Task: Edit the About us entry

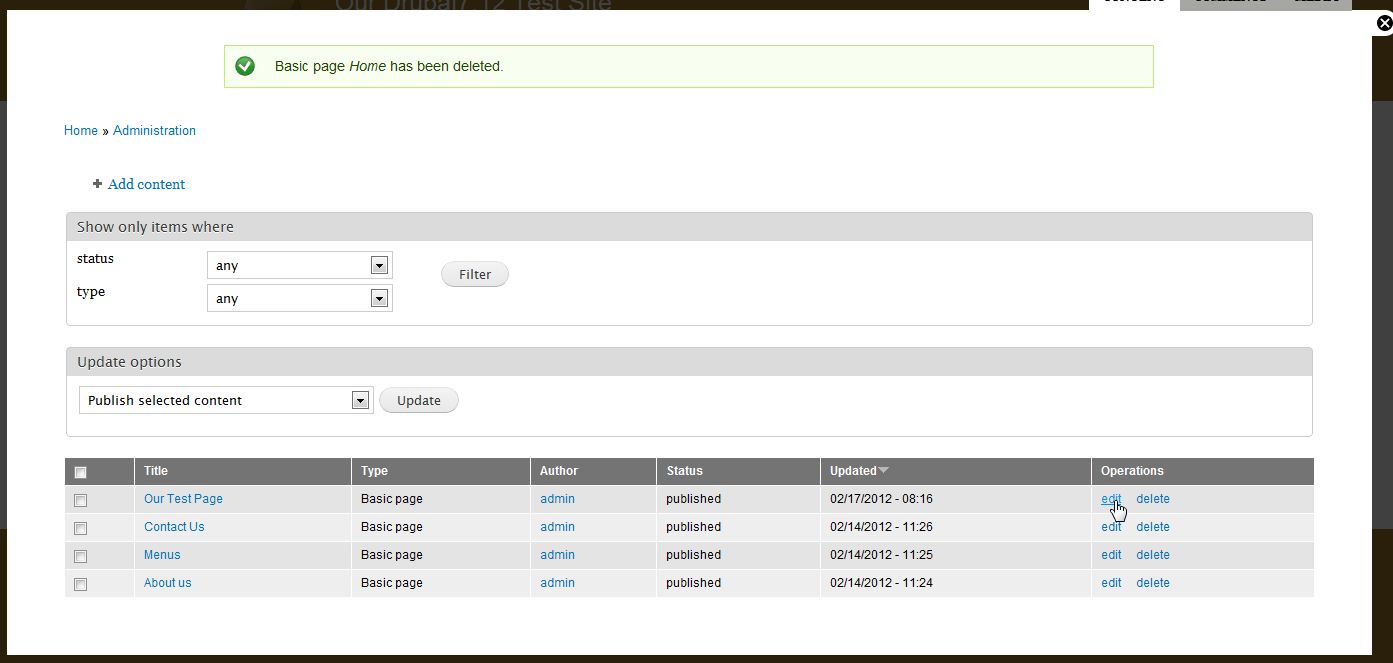Action: click(x=1111, y=583)
